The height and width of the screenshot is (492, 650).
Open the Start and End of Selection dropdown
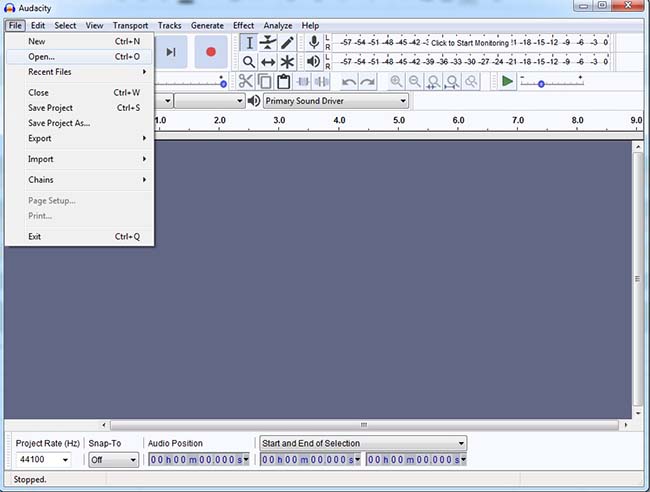[363, 443]
